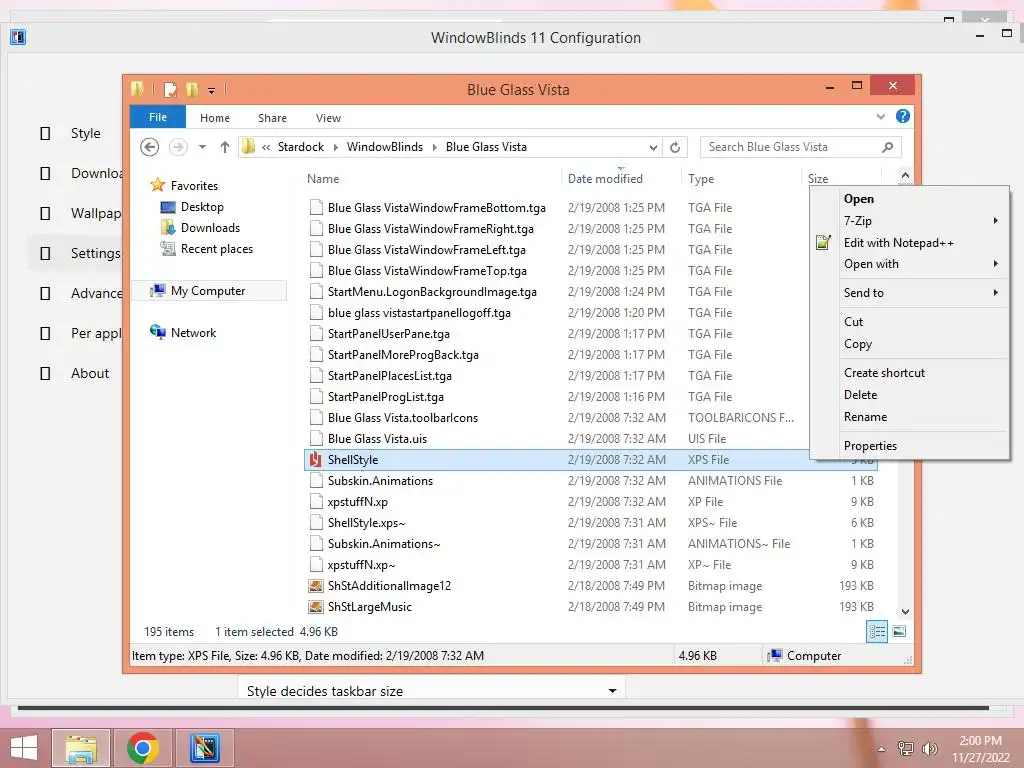This screenshot has width=1024, height=768.
Task: Click the Properties quick access icon
Action: tap(170, 89)
